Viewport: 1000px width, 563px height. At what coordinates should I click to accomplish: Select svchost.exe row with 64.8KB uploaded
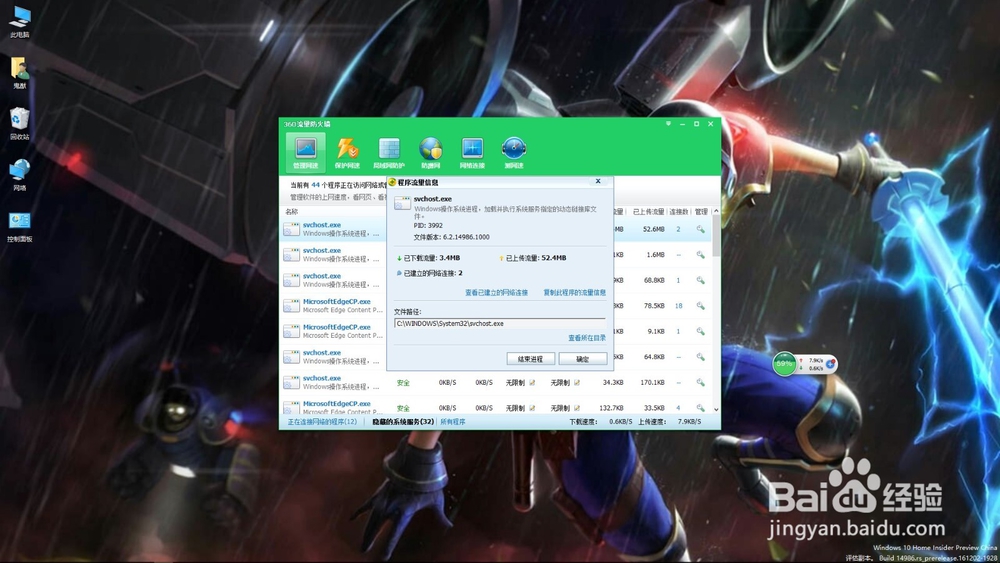[496, 357]
